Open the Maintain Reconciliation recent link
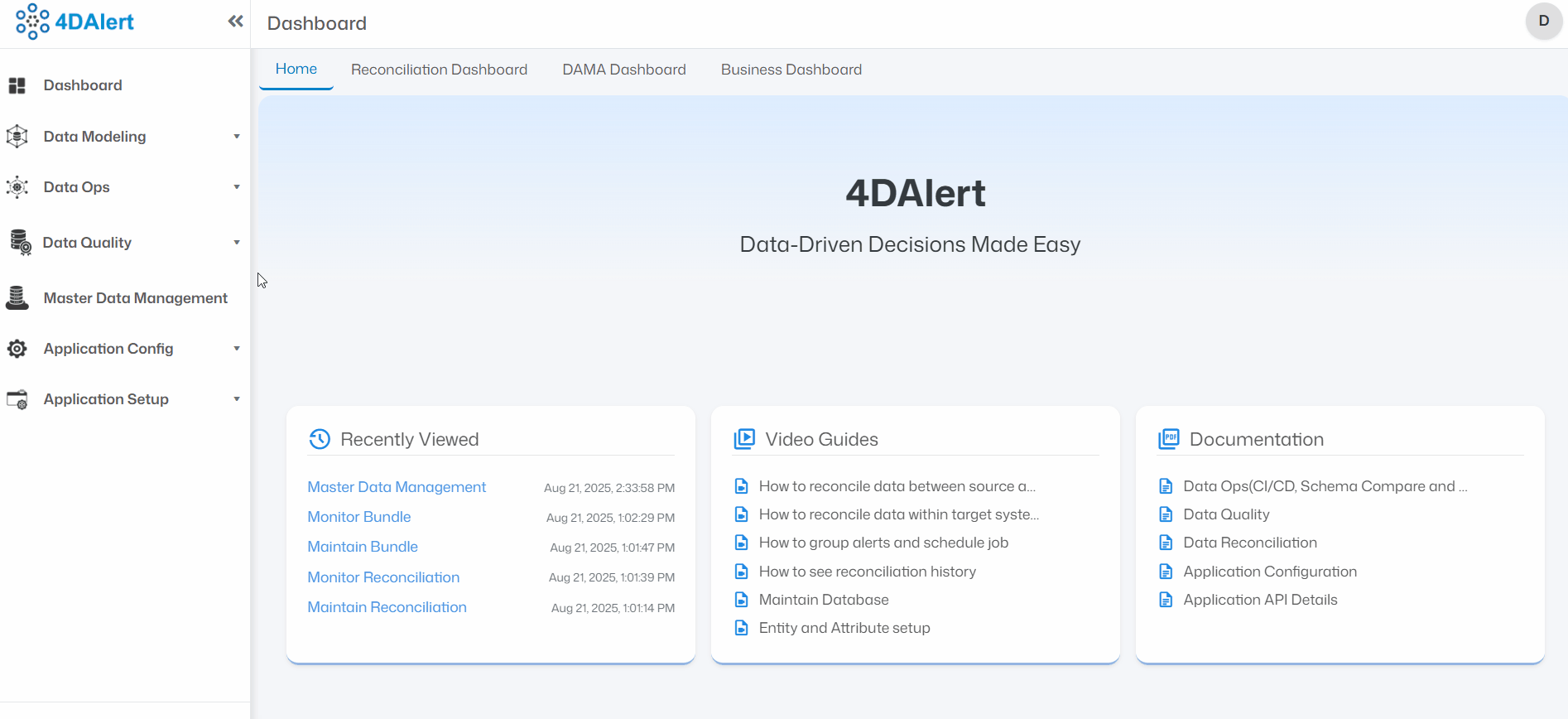This screenshot has width=1568, height=719. coord(387,607)
